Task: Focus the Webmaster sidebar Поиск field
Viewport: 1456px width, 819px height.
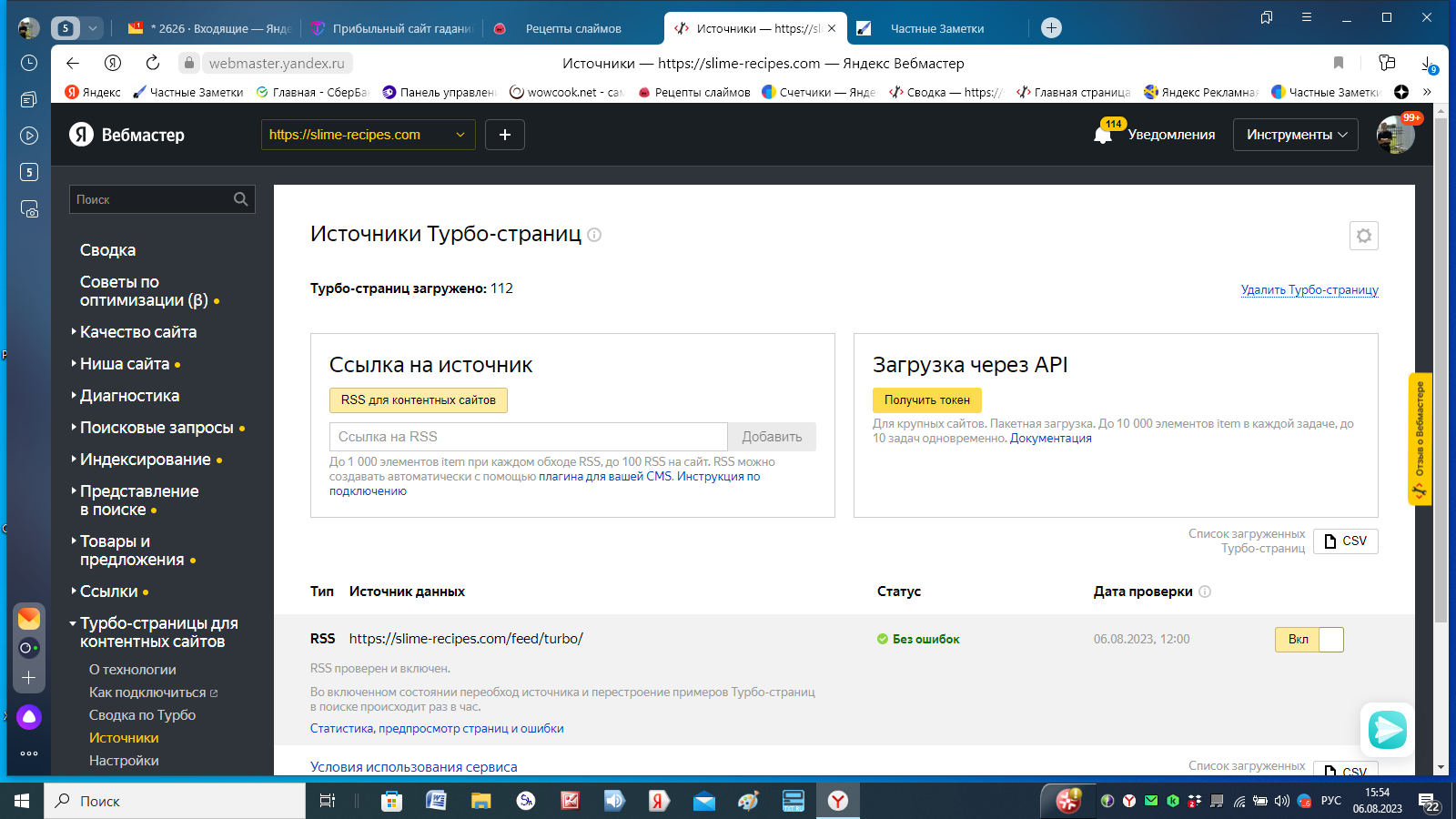Action: 162,199
